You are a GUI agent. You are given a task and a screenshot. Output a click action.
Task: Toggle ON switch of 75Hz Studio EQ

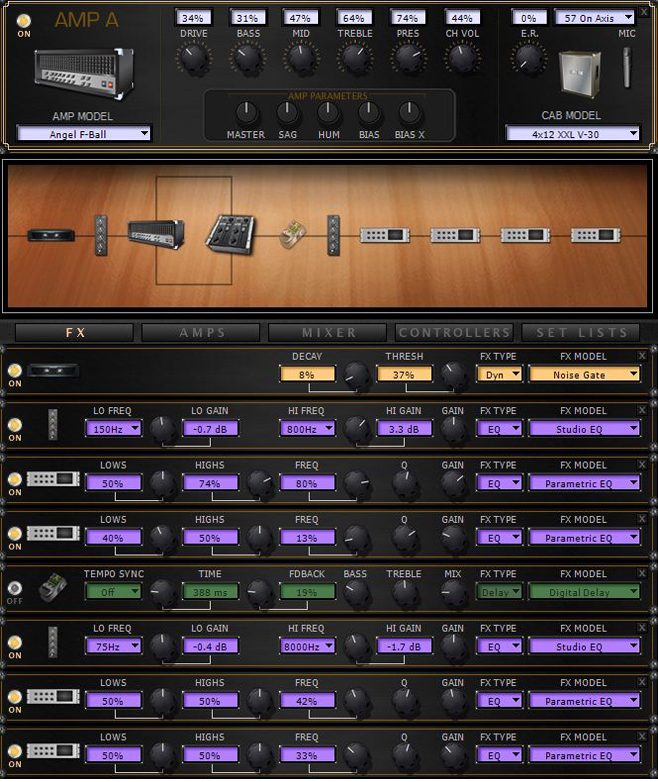(14, 642)
